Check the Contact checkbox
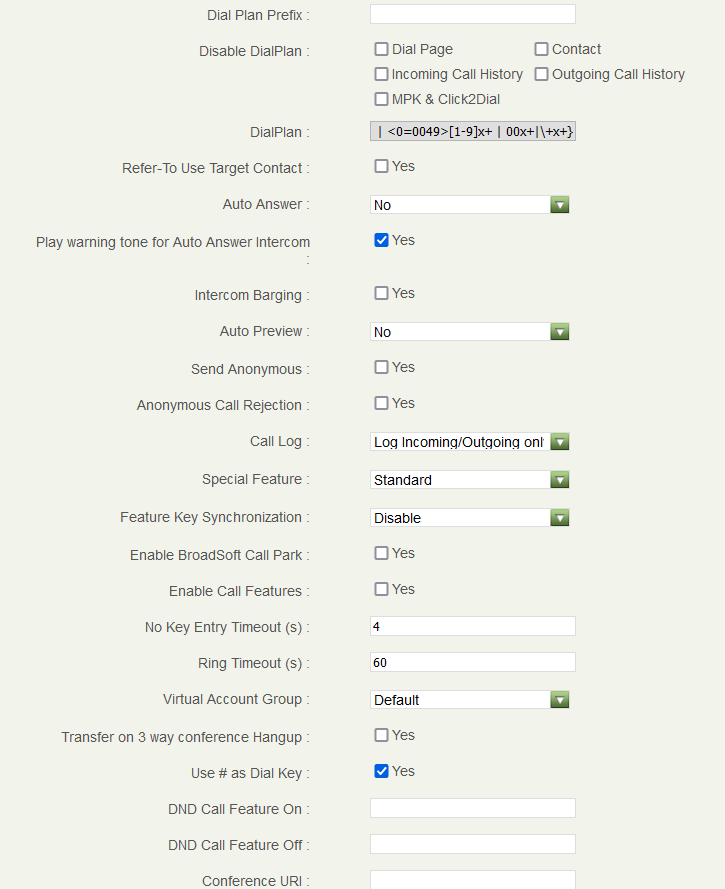 (541, 48)
